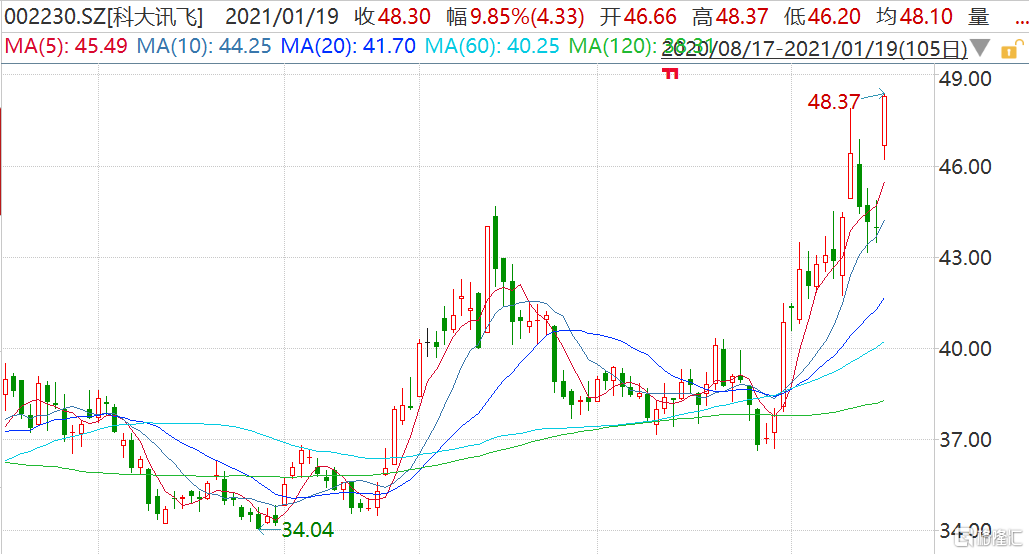This screenshot has width=1029, height=554.
Task: Click the date 2021/01/19 in header
Action: tap(282, 16)
